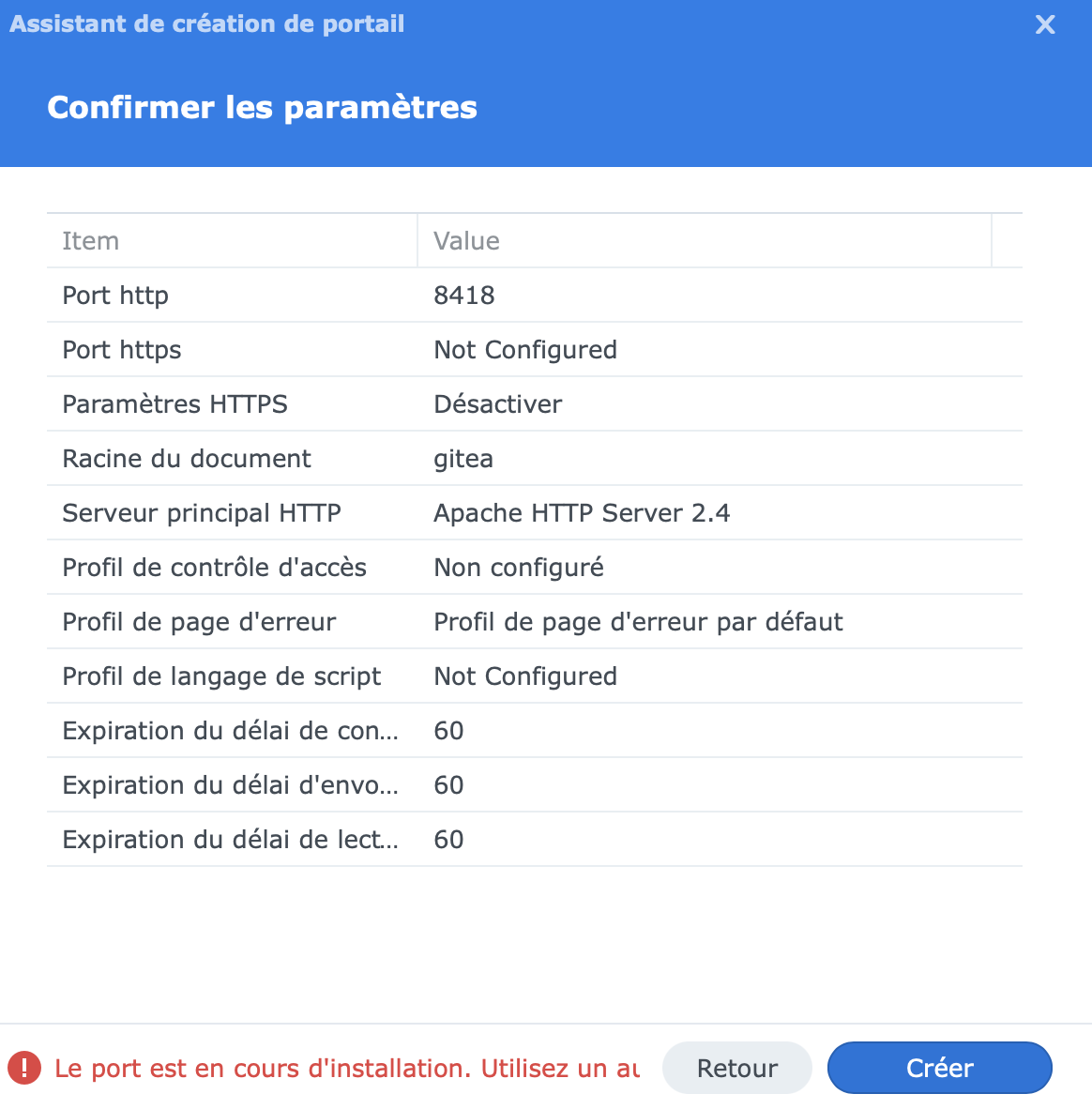Select the Serveur principal HTTP row

click(533, 513)
